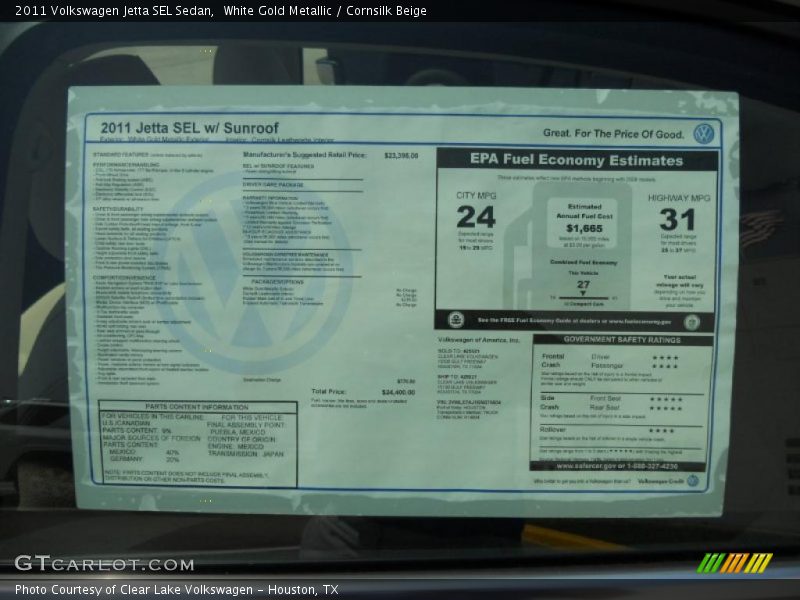This screenshot has width=800, height=600.
Task: Click the Clear Lake Volkswagen photo credit caption
Action: click(176, 589)
